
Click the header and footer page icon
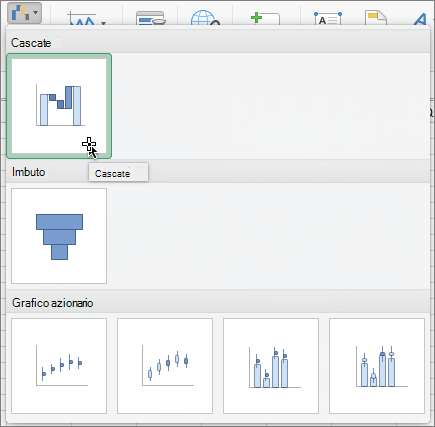(376, 19)
